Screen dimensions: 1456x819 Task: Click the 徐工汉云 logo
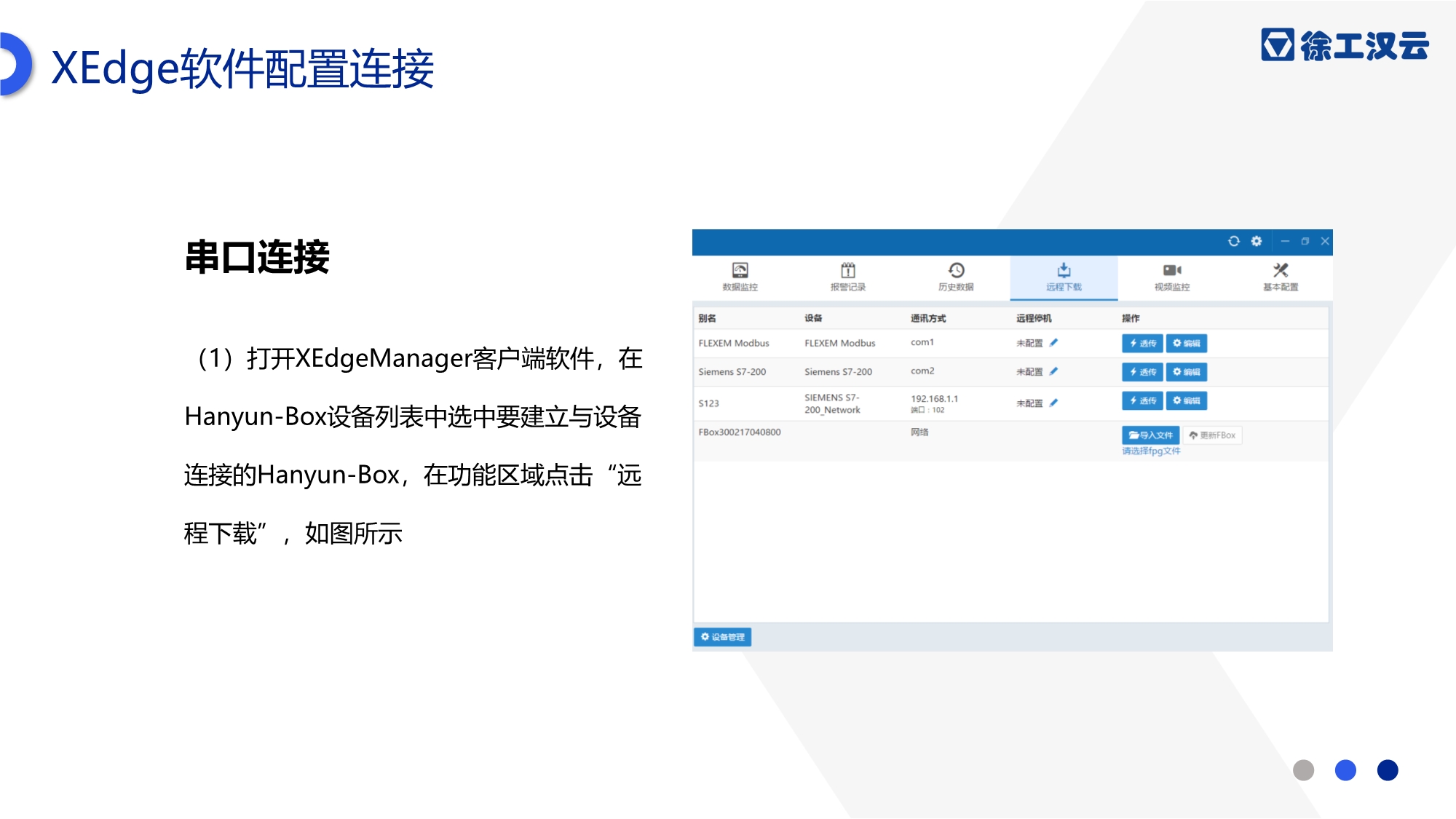click(x=1345, y=45)
